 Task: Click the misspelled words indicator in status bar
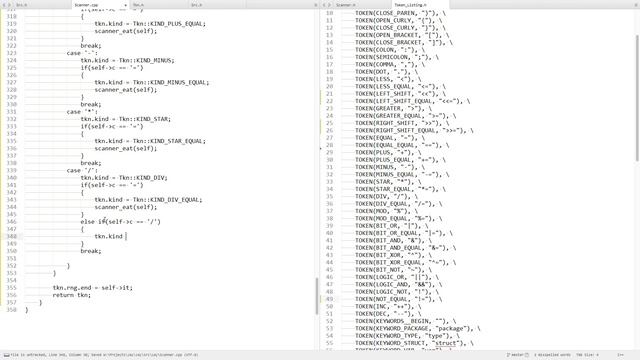552,355
